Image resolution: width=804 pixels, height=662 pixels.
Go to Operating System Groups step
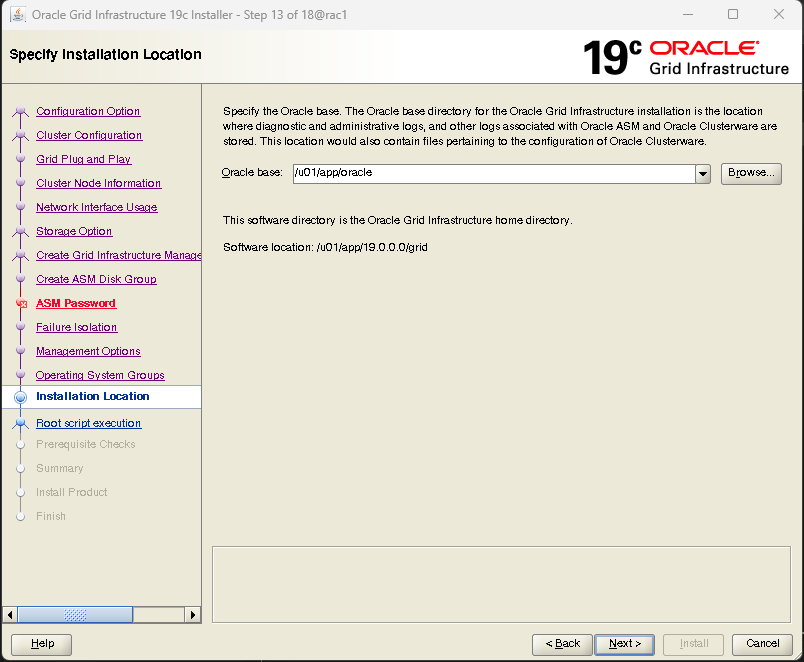tap(100, 375)
